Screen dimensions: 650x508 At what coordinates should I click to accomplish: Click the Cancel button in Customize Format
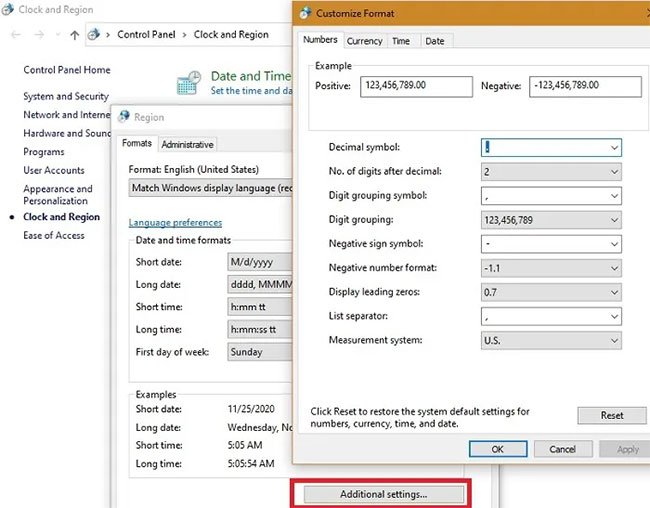562,449
